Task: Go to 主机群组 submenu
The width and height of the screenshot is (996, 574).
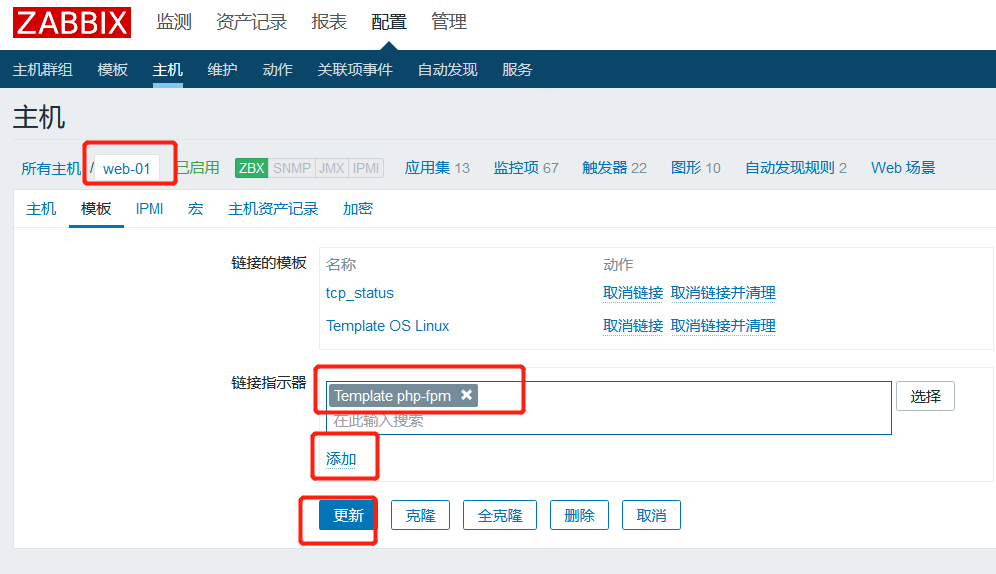Action: click(x=43, y=70)
